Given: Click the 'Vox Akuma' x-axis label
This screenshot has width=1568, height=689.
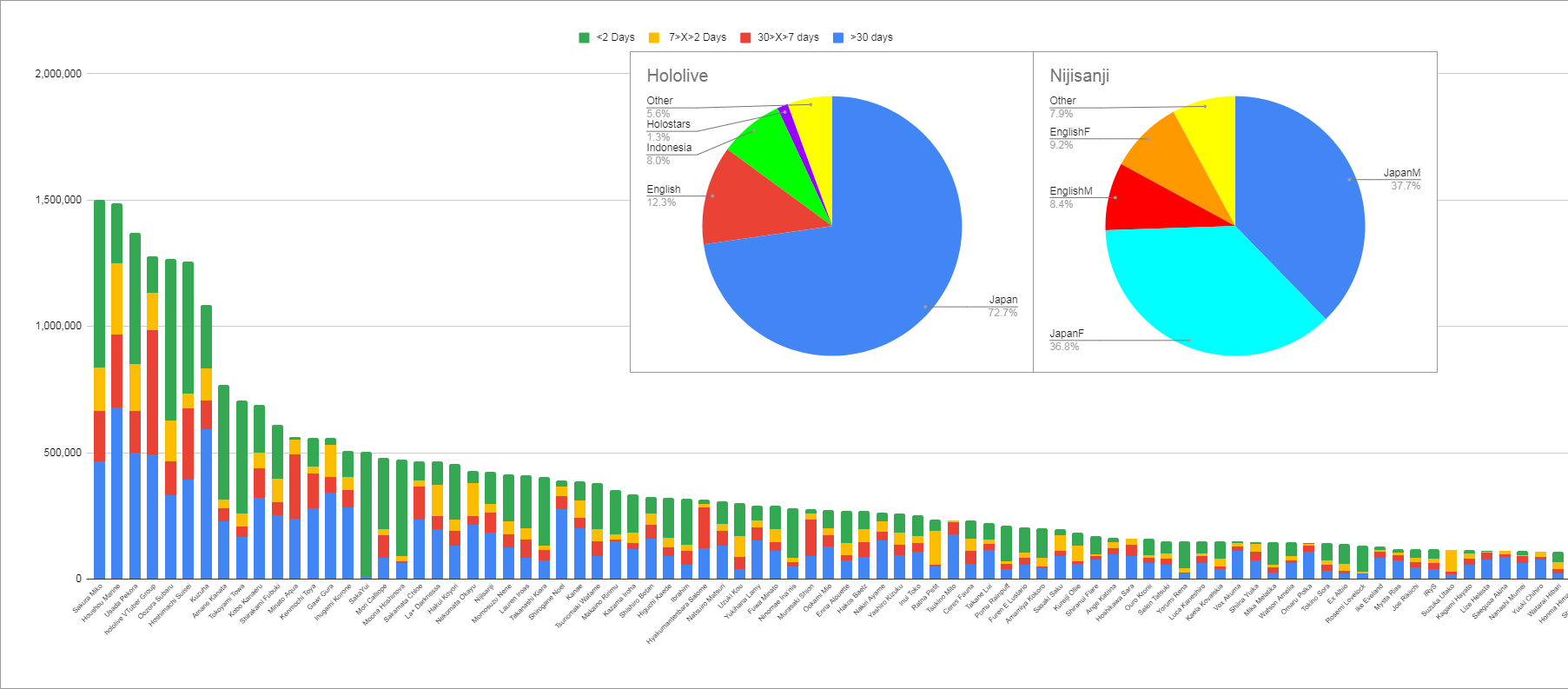Looking at the screenshot, I should (1227, 597).
